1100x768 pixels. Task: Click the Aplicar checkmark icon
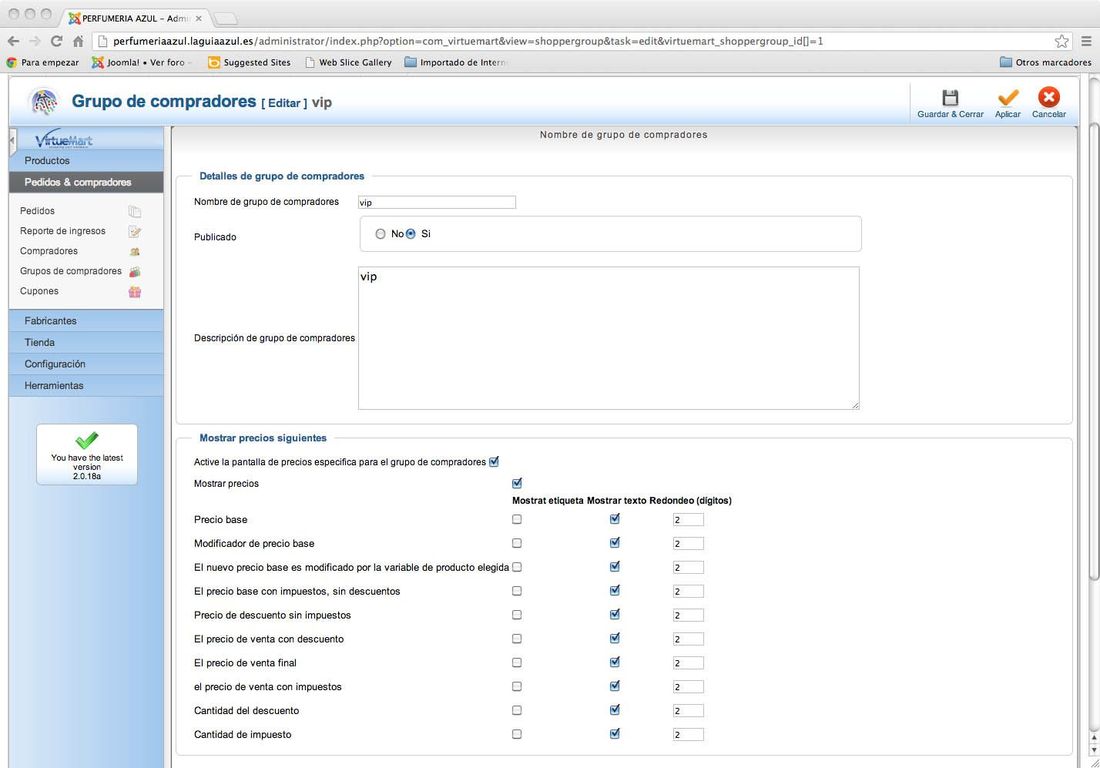[1007, 97]
